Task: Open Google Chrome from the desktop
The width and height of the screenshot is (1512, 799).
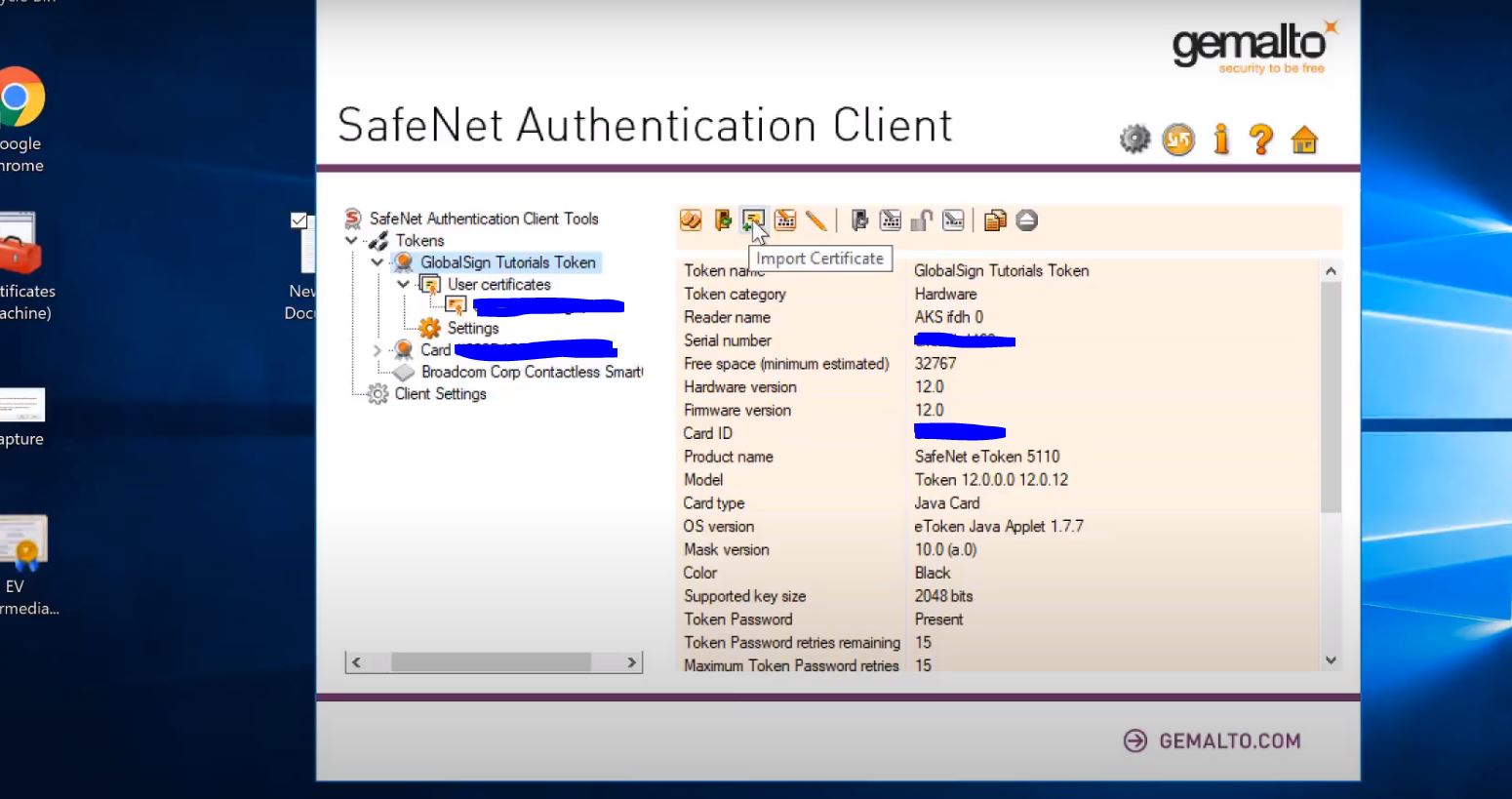Action: tap(20, 120)
